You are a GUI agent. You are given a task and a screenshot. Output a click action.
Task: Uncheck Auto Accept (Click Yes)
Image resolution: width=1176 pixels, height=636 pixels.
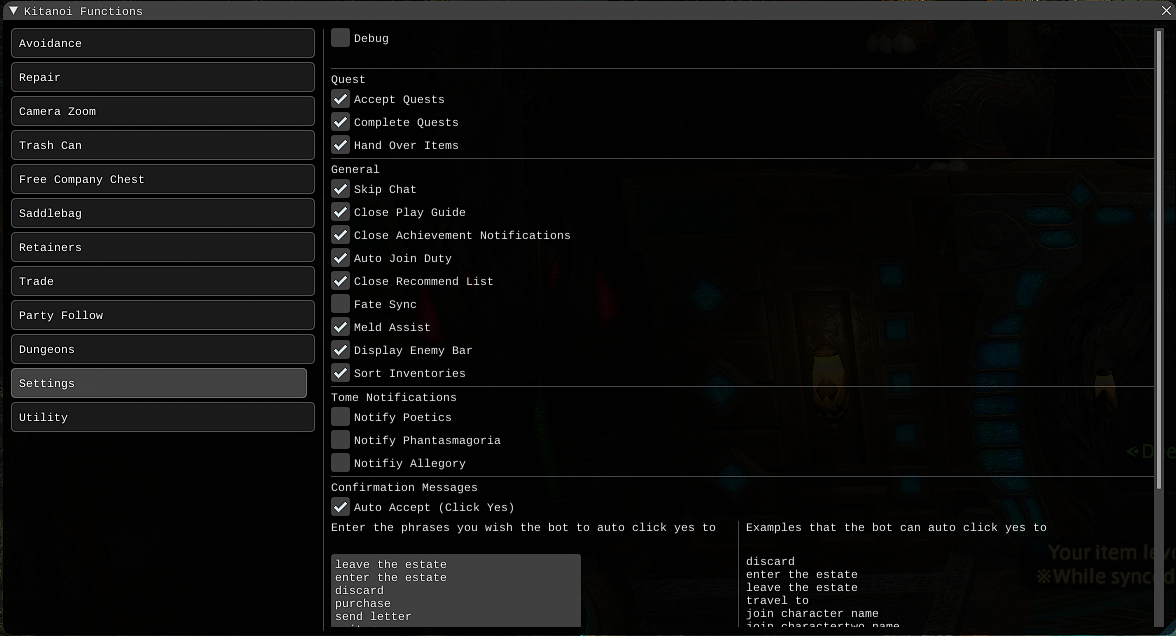[341, 507]
